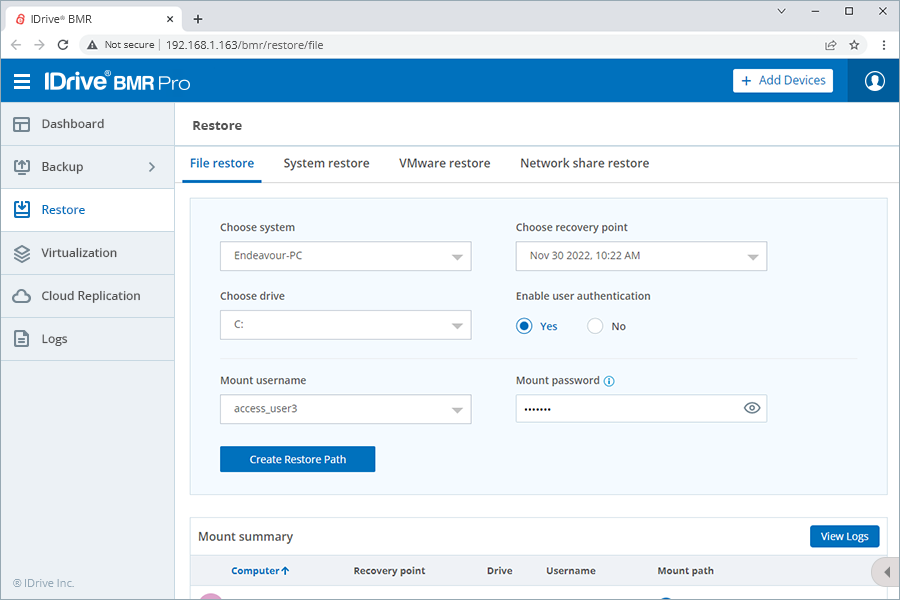
Task: Select the Cloud Replication icon
Action: (22, 295)
